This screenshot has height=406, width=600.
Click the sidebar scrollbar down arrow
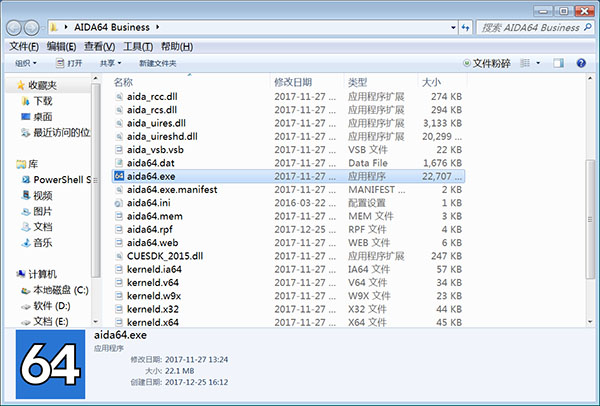pos(96,322)
